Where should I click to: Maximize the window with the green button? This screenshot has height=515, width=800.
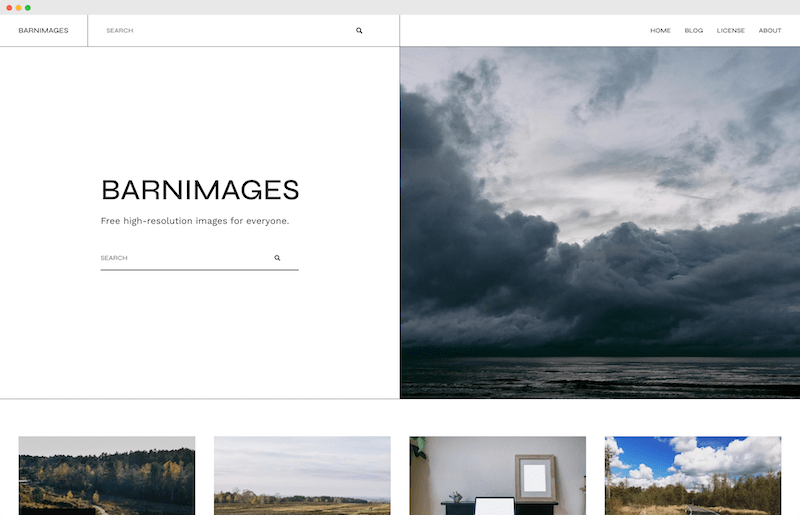tap(28, 7)
